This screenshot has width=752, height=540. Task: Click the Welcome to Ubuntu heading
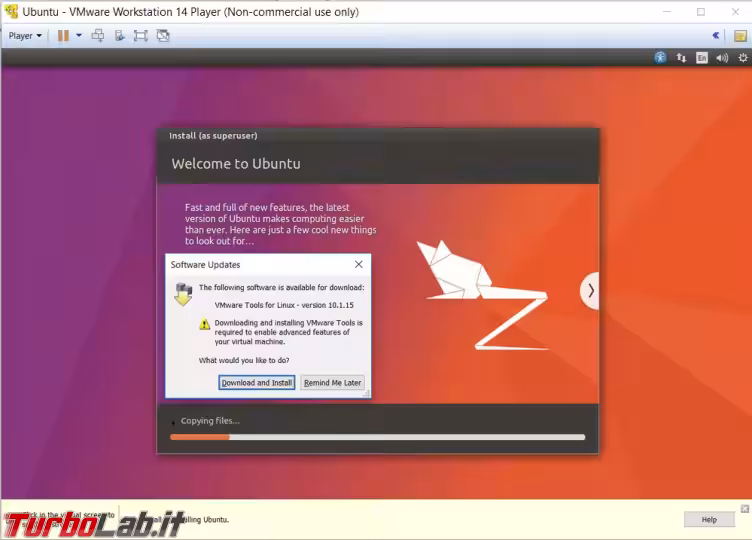(236, 164)
